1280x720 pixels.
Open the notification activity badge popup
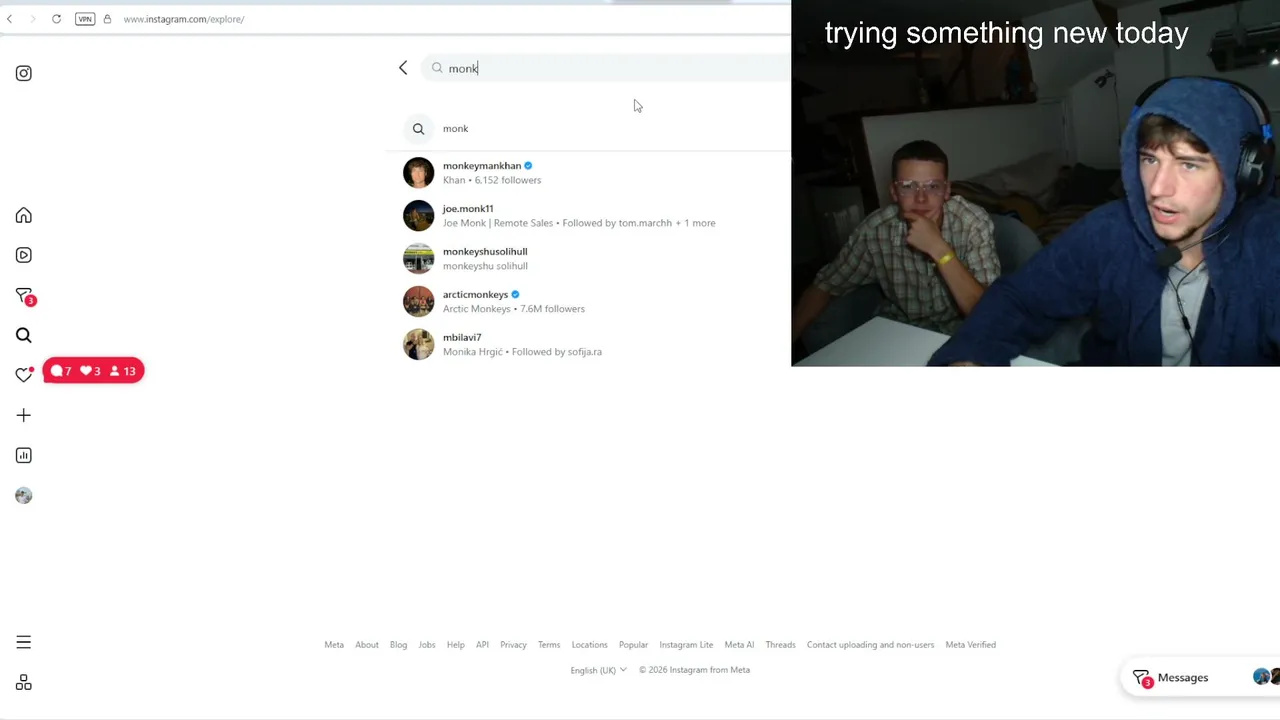click(94, 371)
